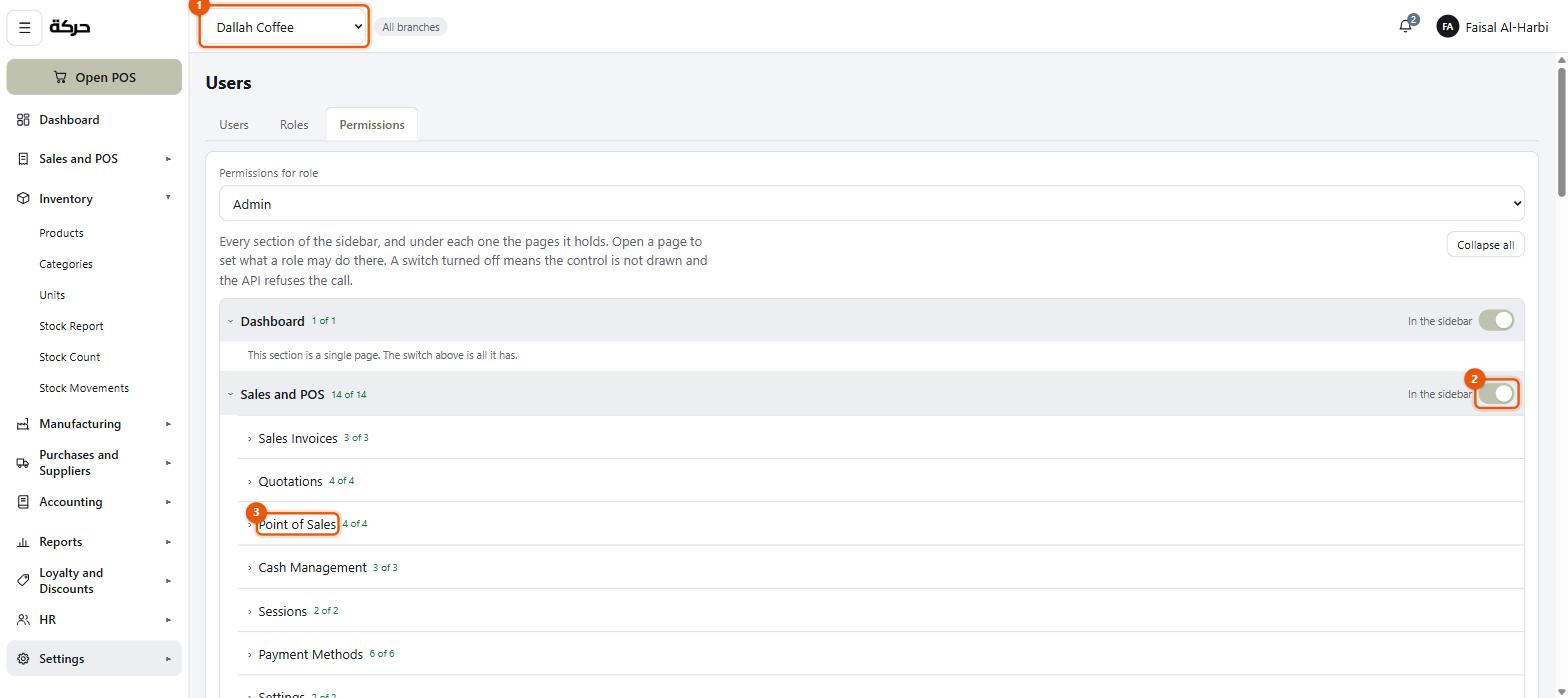Viewport: 1568px width, 698px height.
Task: Click the Dashboard grid icon in sidebar
Action: [23, 120]
